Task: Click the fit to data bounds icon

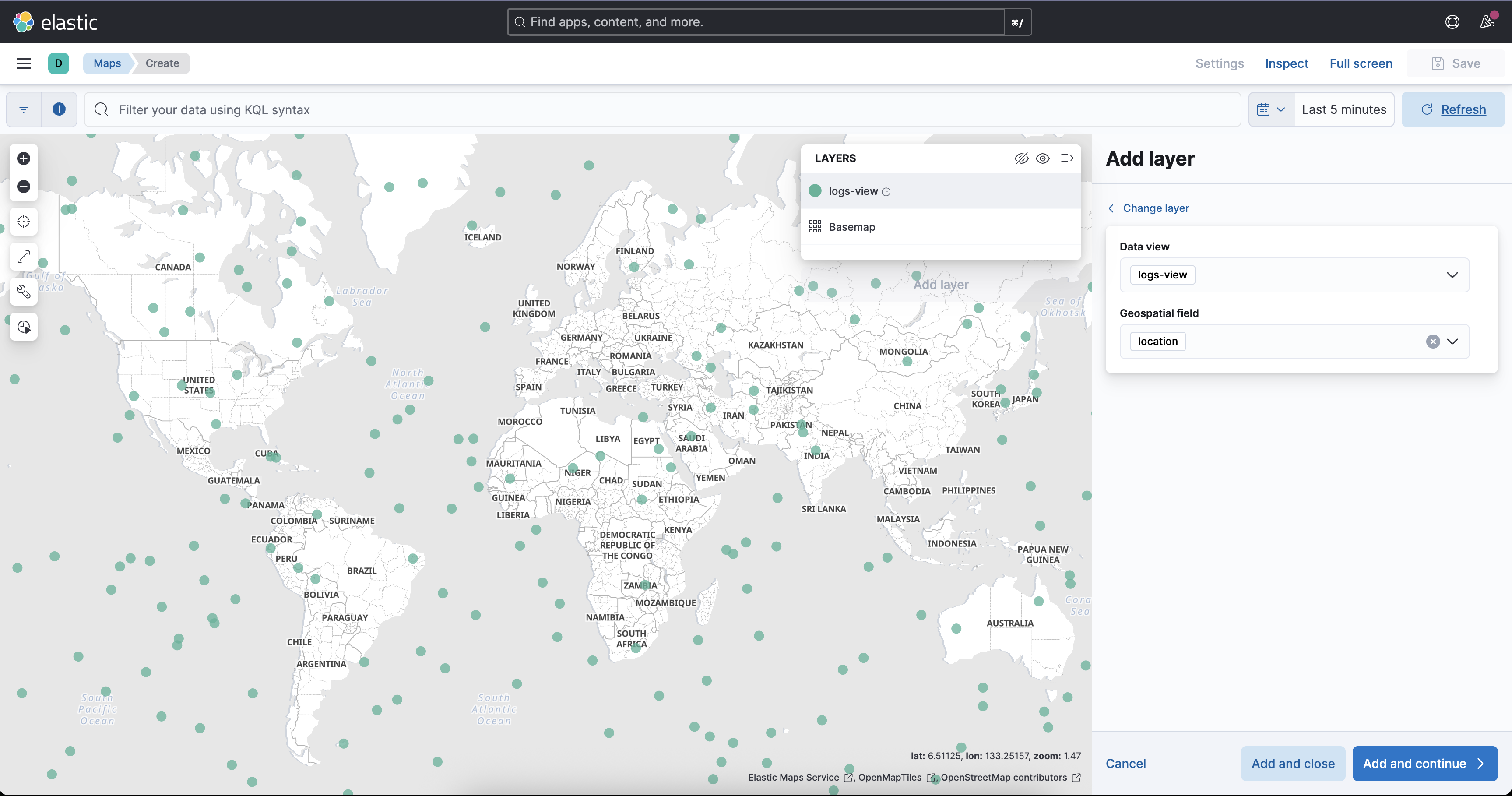Action: (24, 222)
